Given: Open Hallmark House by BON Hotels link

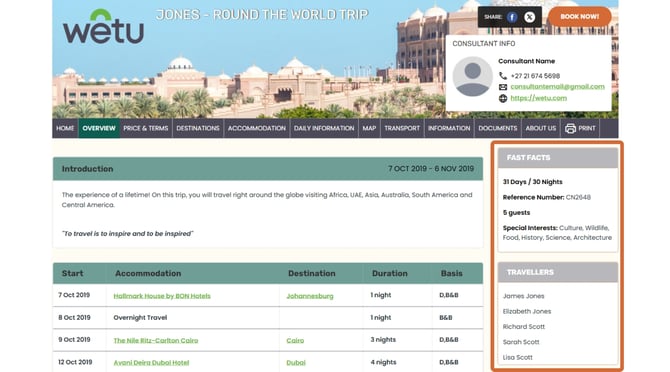Looking at the screenshot, I should (x=162, y=296).
